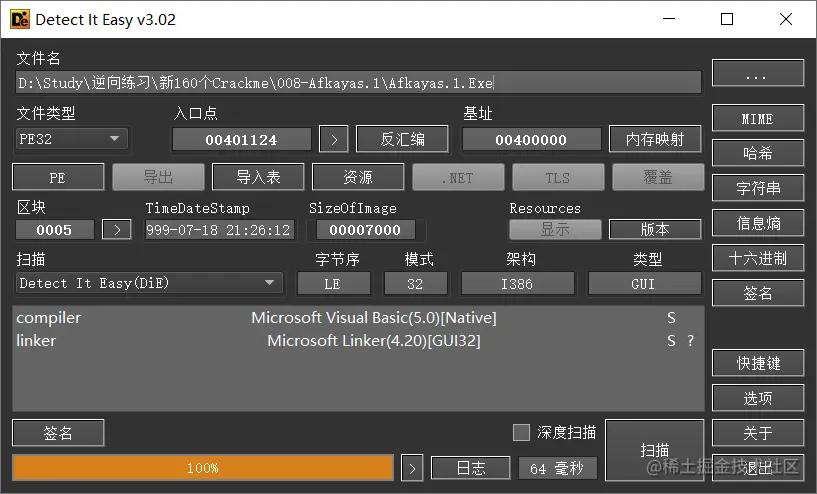Click the 100% scan progress bar

[x=203, y=468]
